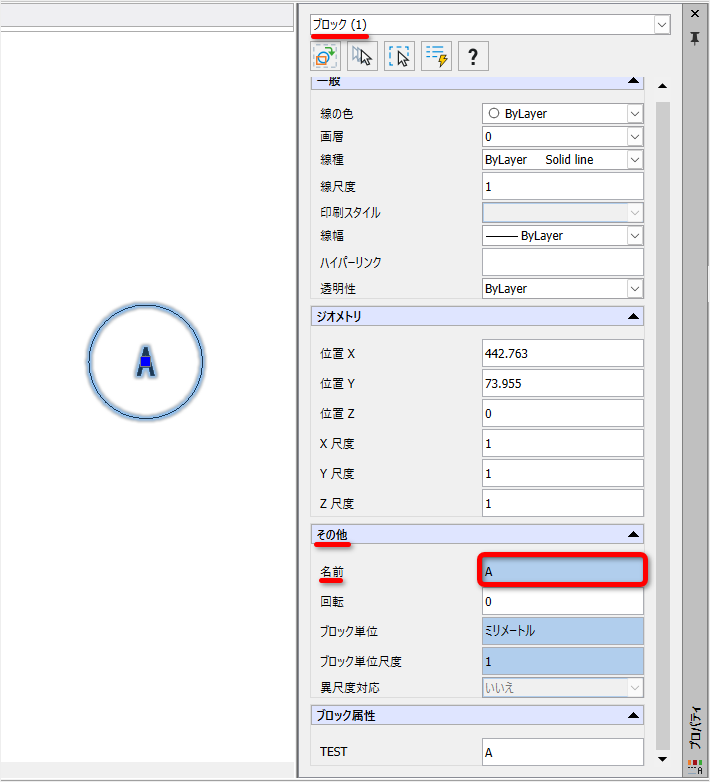Collapse the その他 section
The image size is (710, 782).
coord(633,534)
